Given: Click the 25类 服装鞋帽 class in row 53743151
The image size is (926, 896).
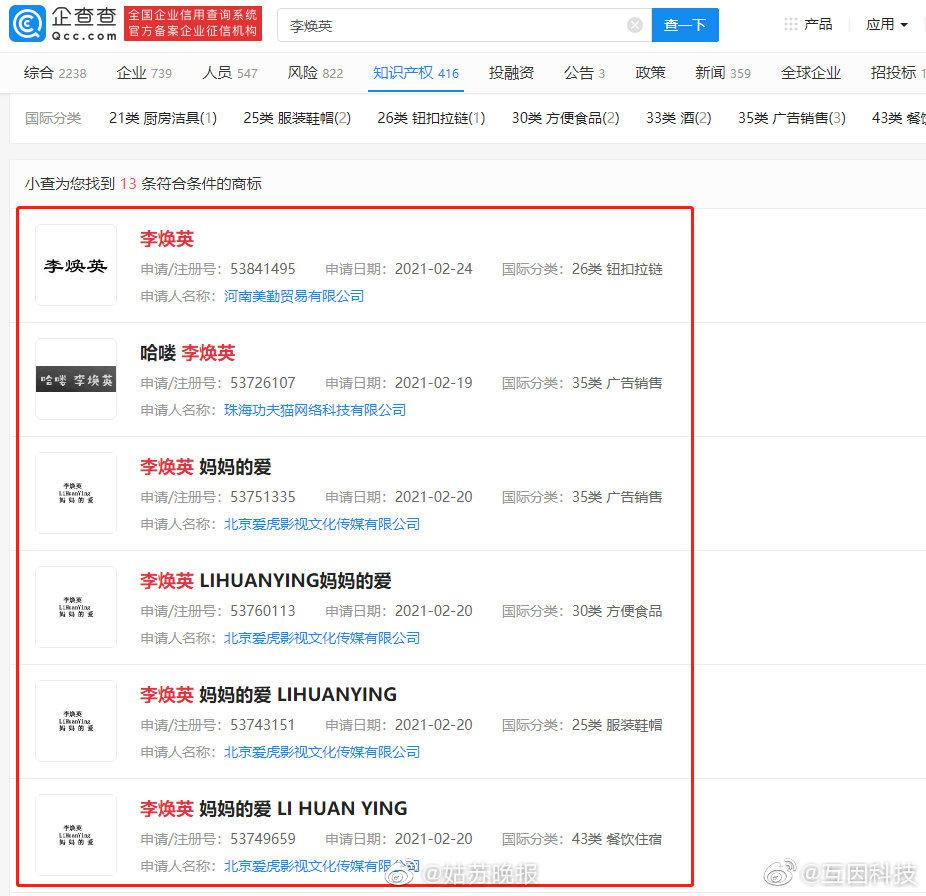Looking at the screenshot, I should tap(617, 725).
